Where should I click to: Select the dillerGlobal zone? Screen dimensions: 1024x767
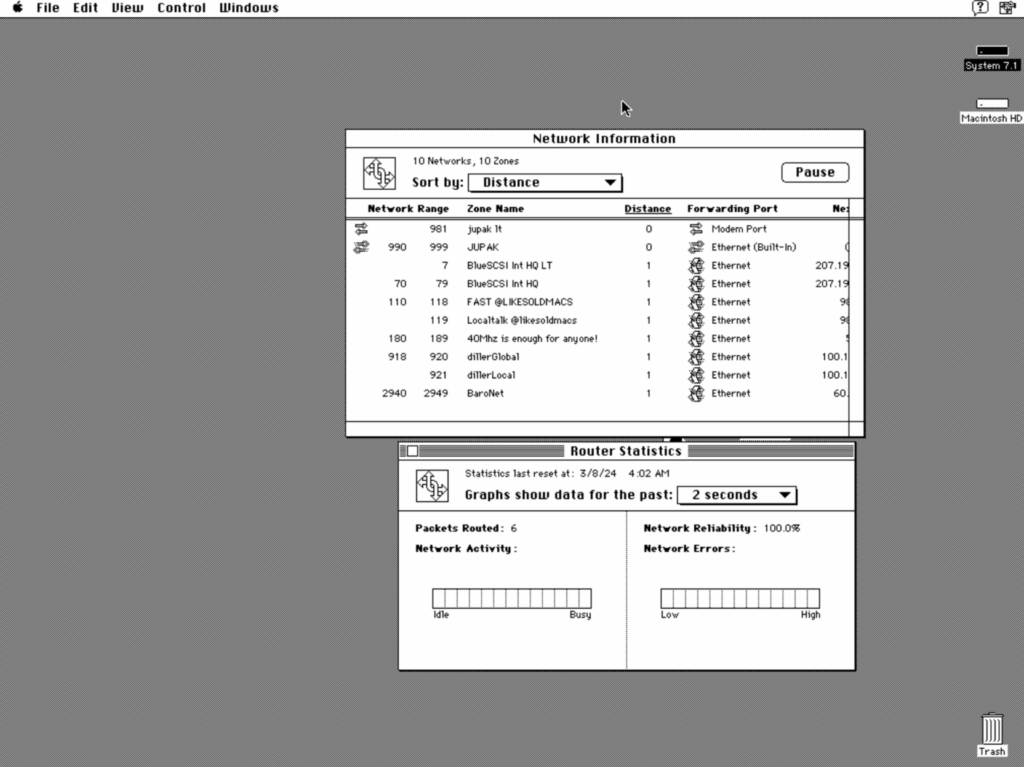(493, 357)
